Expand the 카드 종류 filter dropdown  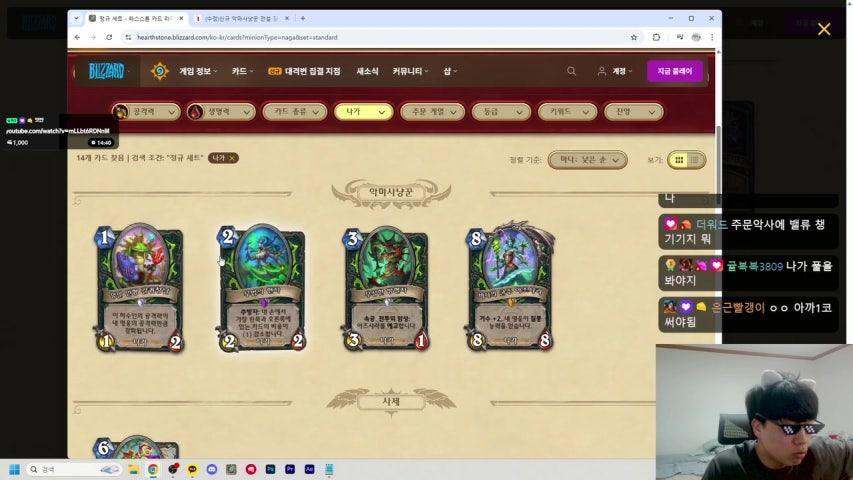point(294,112)
